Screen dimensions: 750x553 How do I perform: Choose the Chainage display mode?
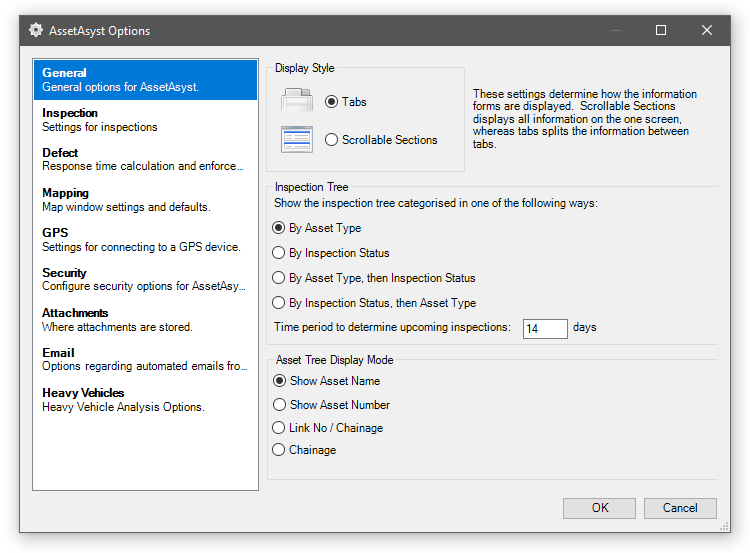[280, 450]
